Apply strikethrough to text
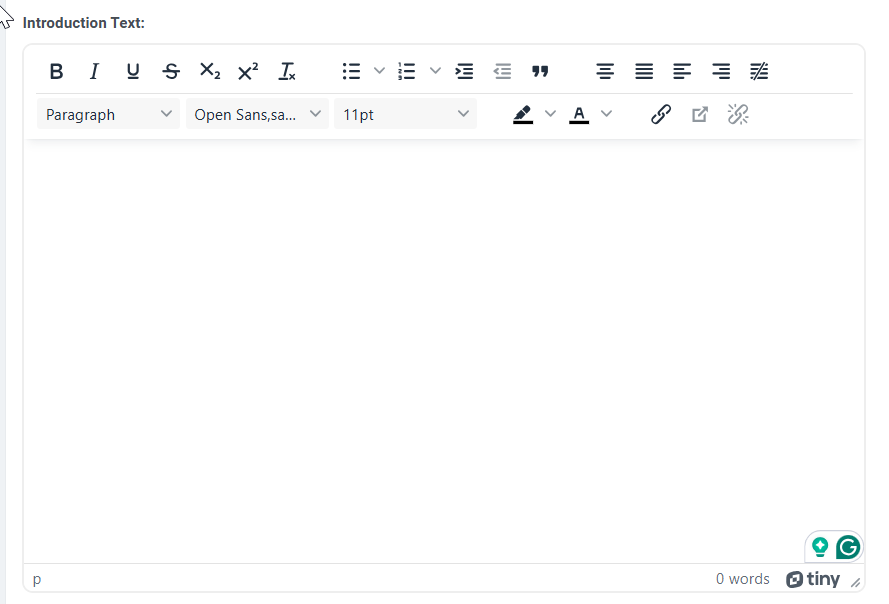Image resolution: width=889 pixels, height=604 pixels. (x=171, y=71)
